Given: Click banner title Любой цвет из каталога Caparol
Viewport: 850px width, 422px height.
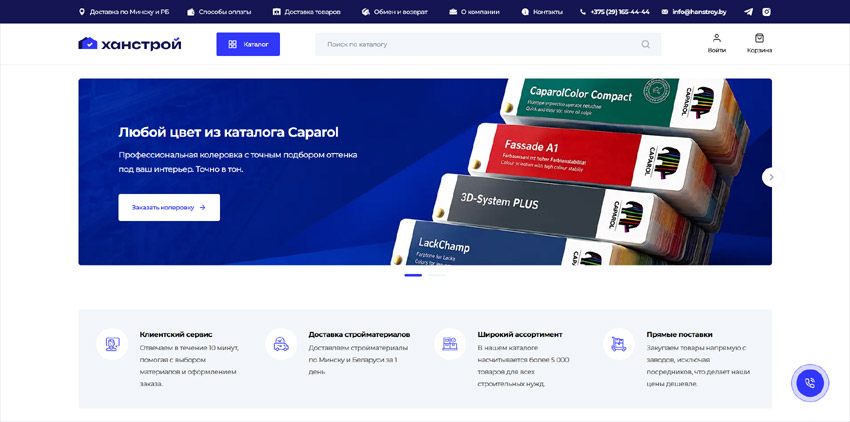Looking at the screenshot, I should [228, 132].
